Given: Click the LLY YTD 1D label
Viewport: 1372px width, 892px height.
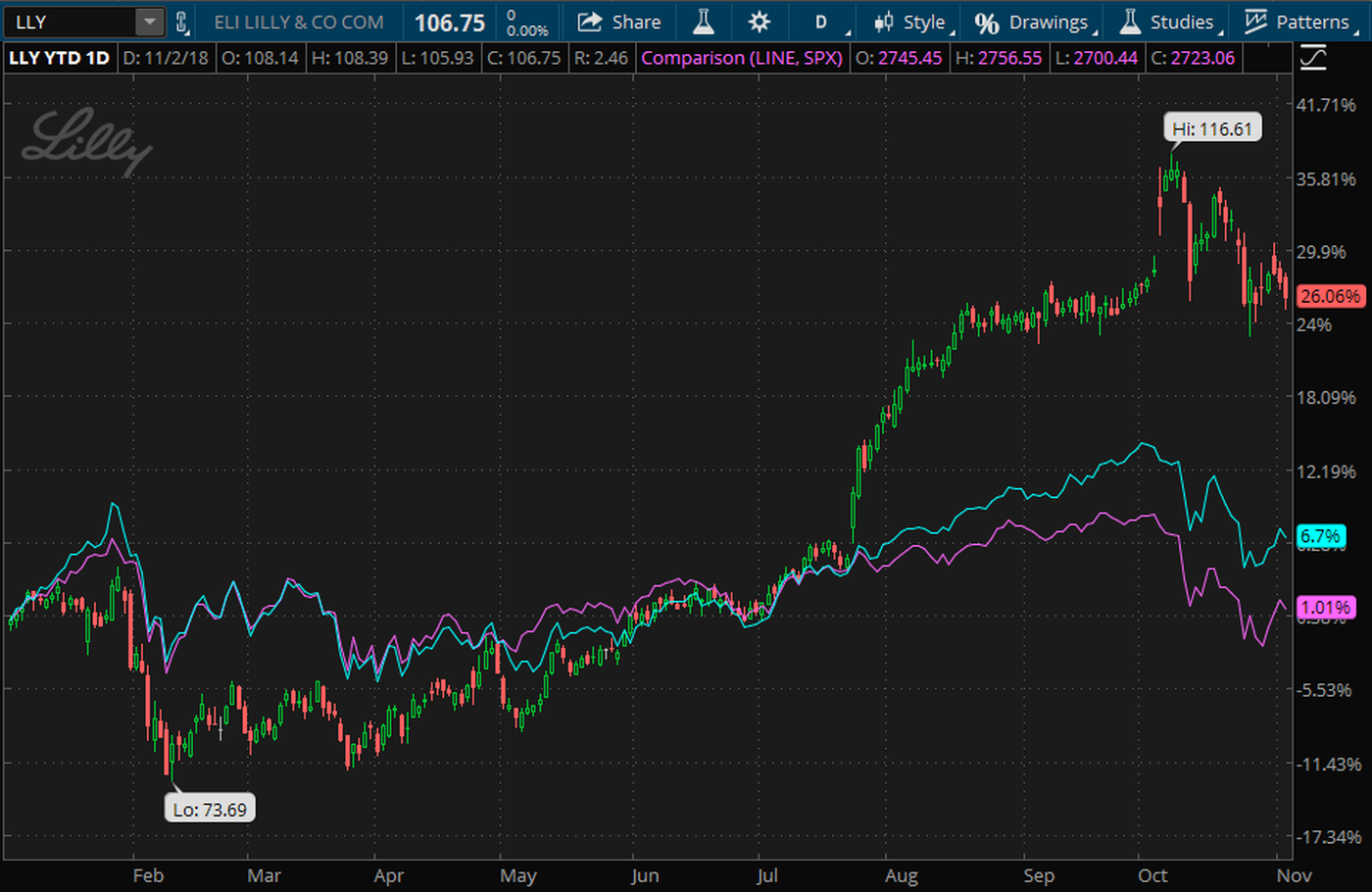Looking at the screenshot, I should 59,58.
